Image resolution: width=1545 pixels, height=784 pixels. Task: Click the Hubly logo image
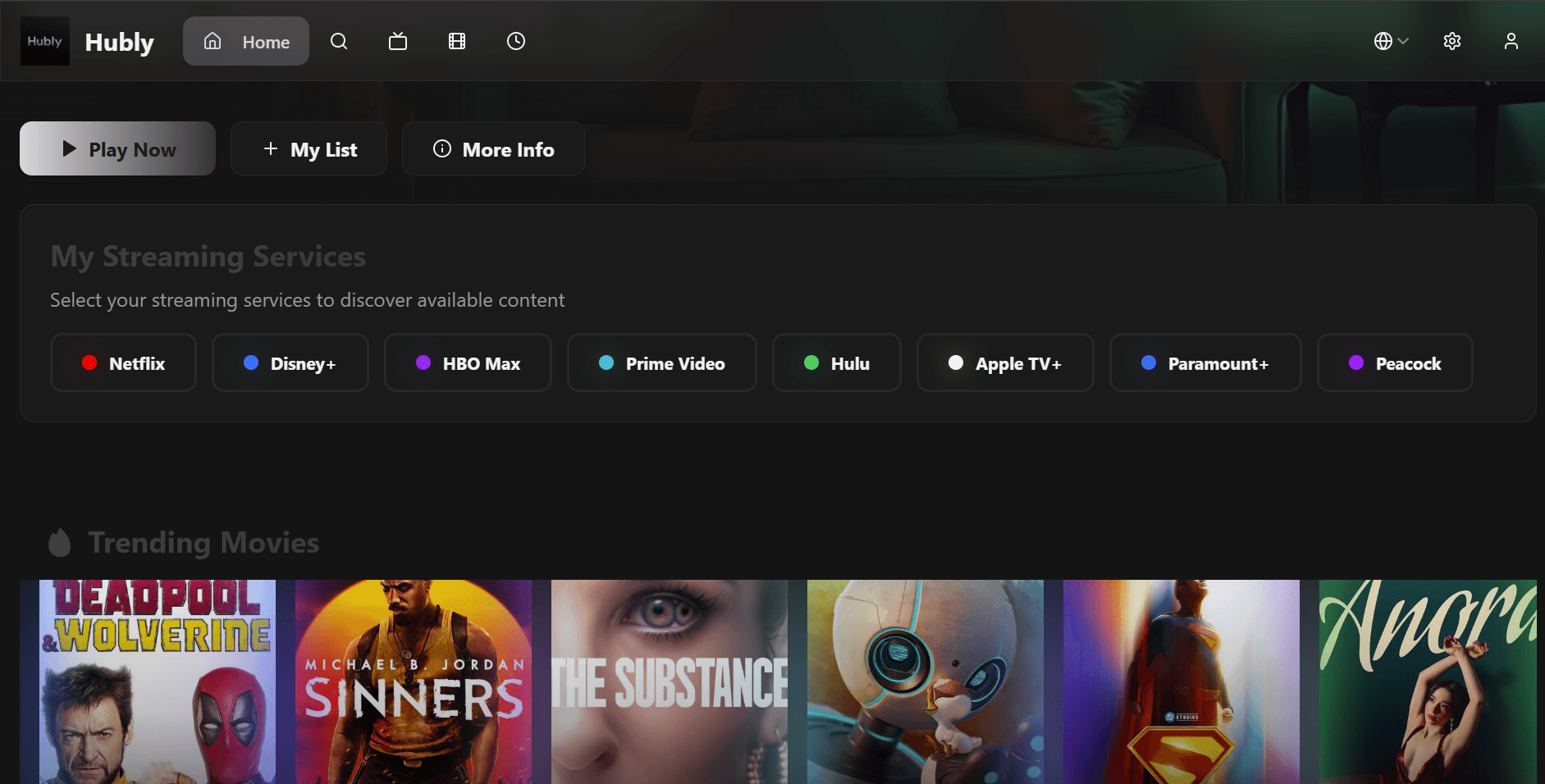(45, 41)
